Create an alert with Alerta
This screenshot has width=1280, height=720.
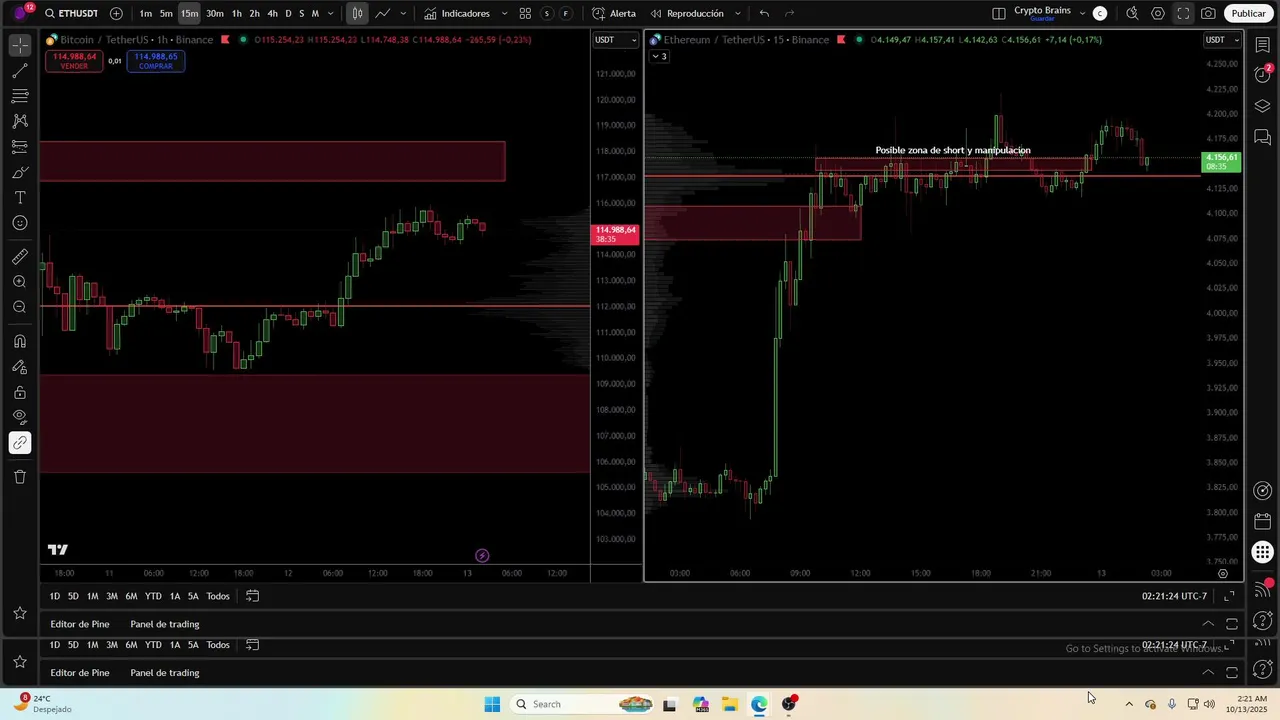coord(613,13)
